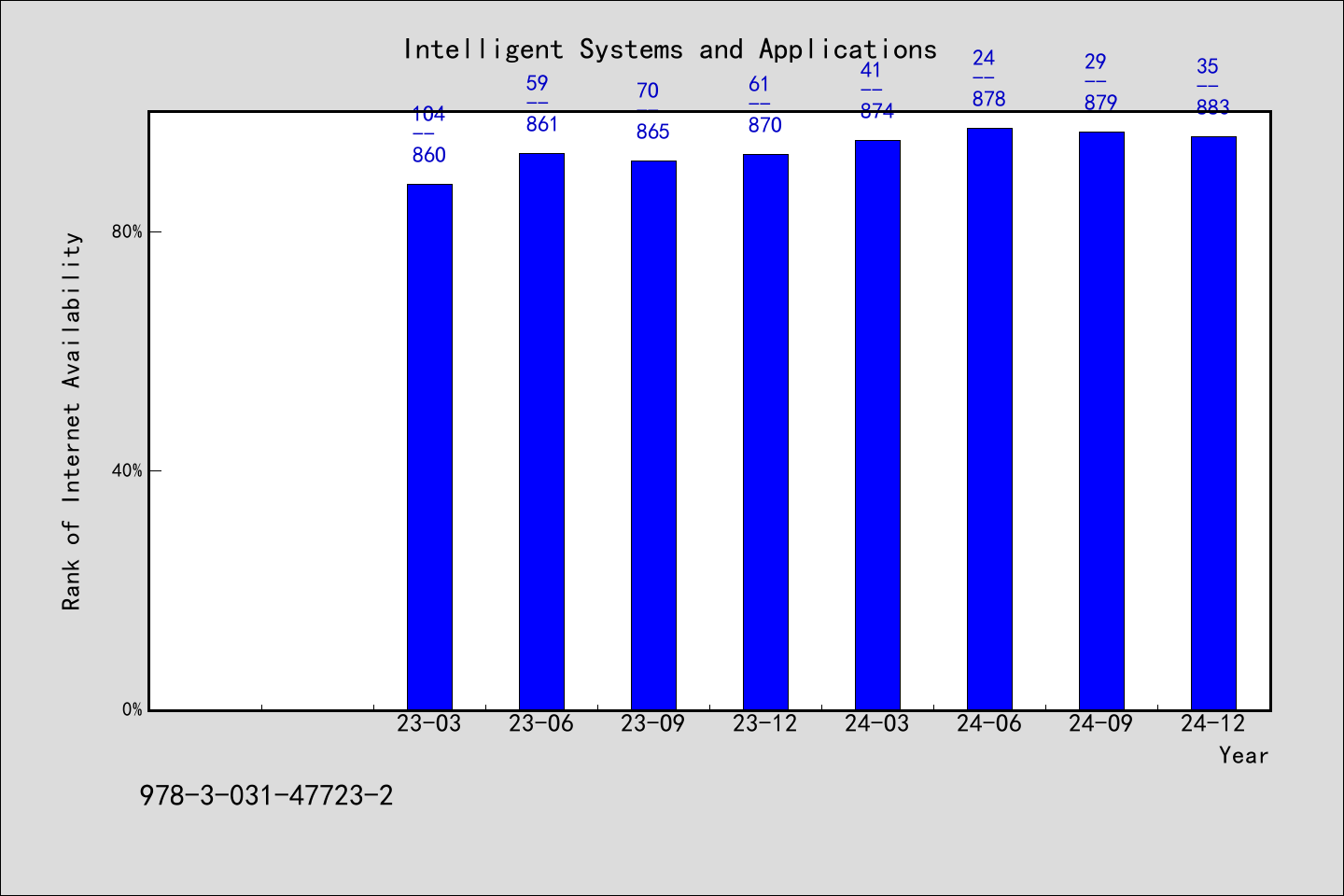The image size is (1344, 896).
Task: Click the value '878' above the 24-06 bar
Action: 989,99
